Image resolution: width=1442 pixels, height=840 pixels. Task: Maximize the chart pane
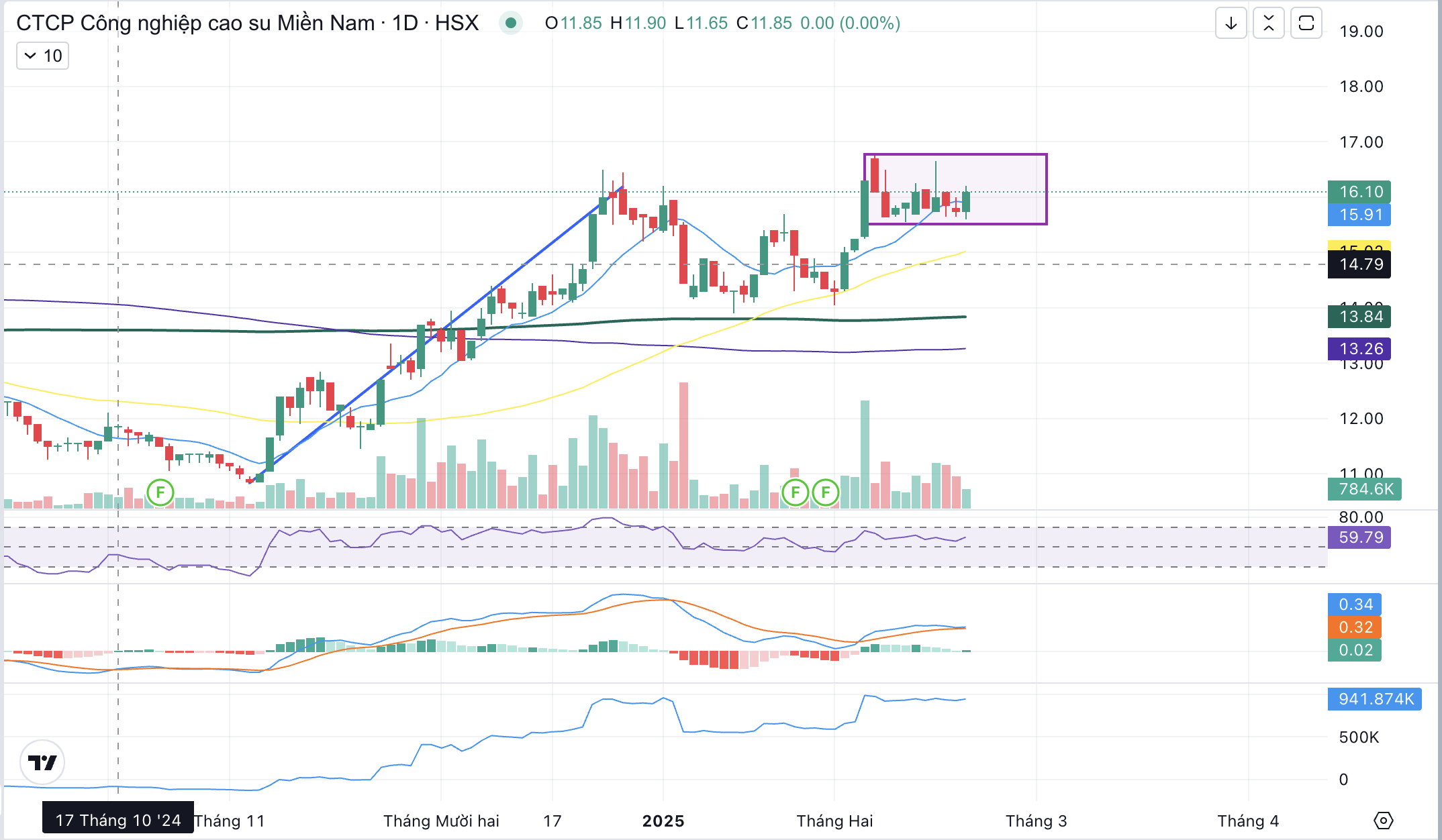click(x=1306, y=23)
